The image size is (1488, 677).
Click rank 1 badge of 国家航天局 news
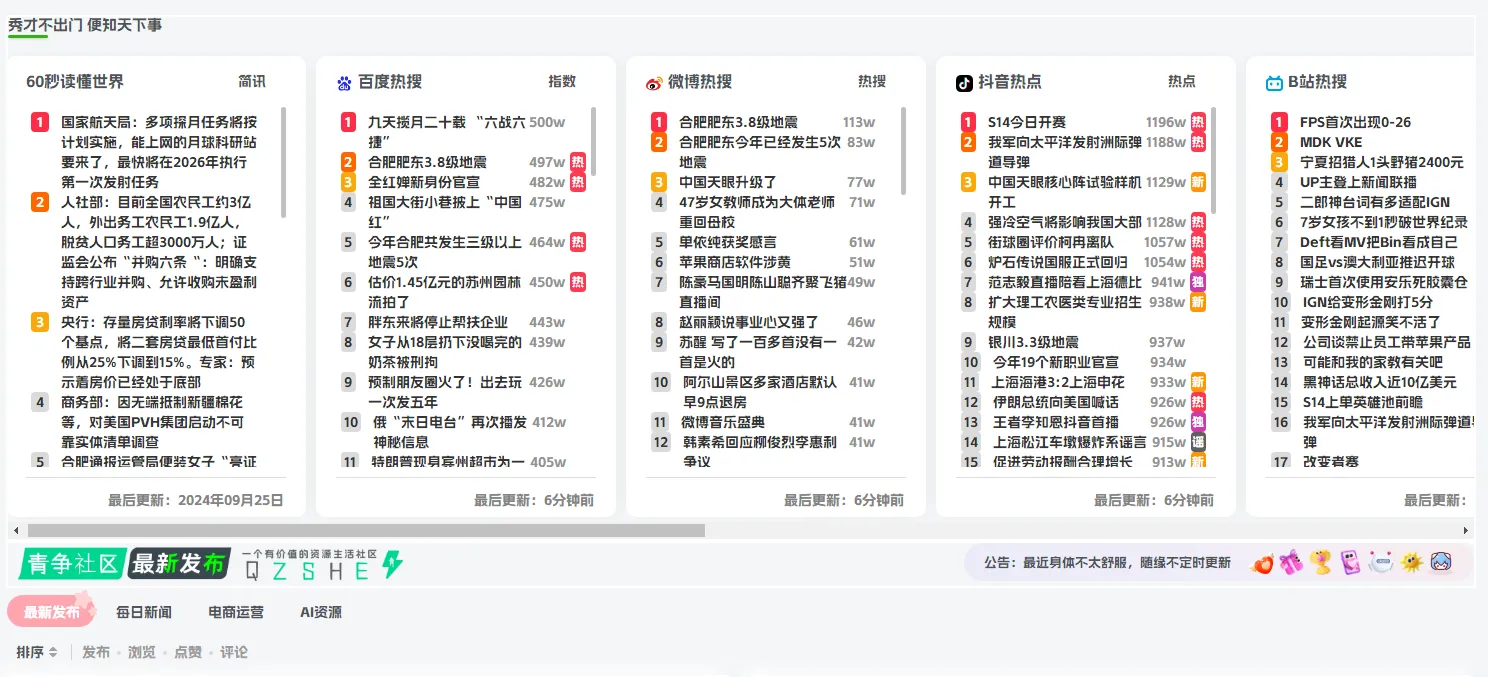pos(40,122)
